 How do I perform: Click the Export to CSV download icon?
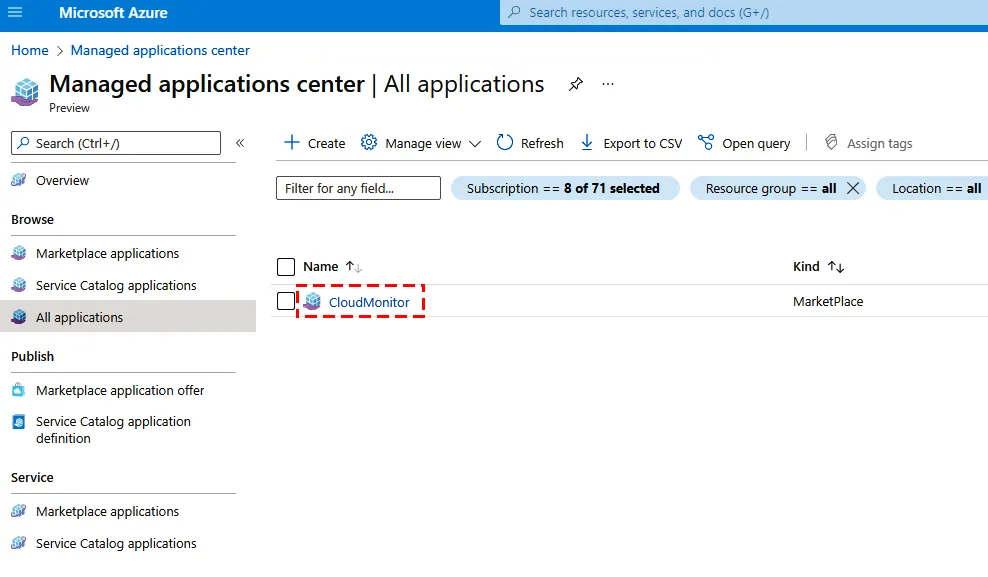click(x=587, y=142)
